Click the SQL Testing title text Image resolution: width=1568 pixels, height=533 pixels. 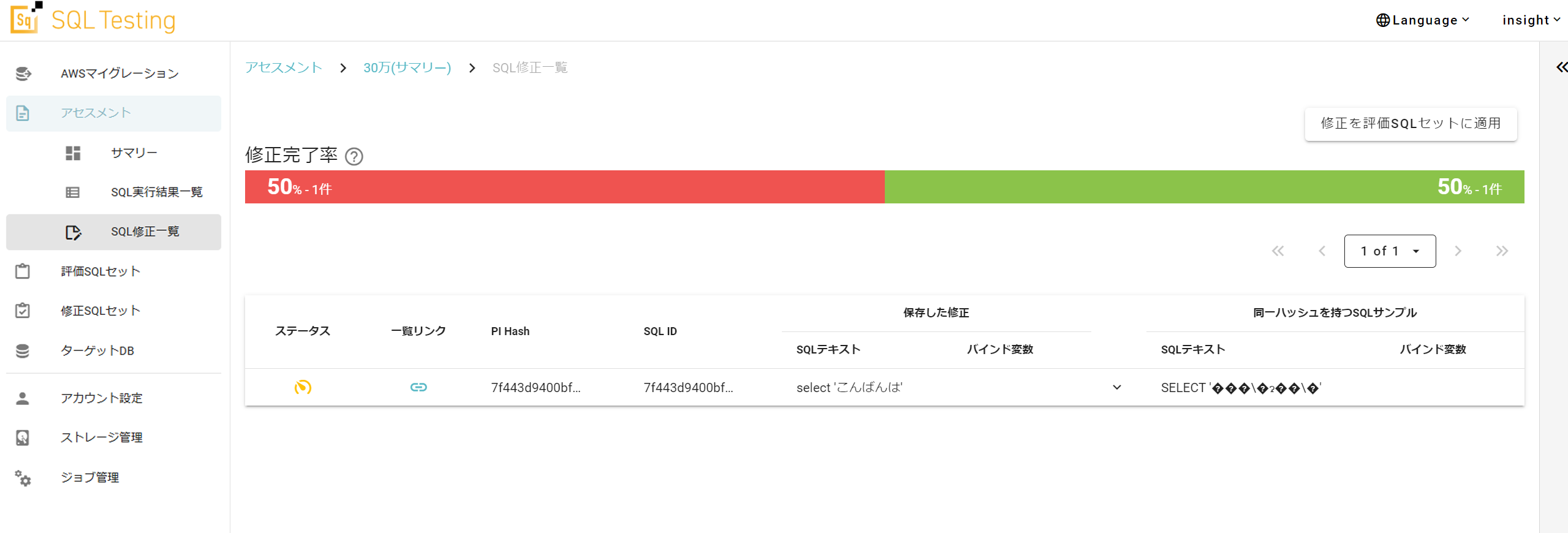113,20
